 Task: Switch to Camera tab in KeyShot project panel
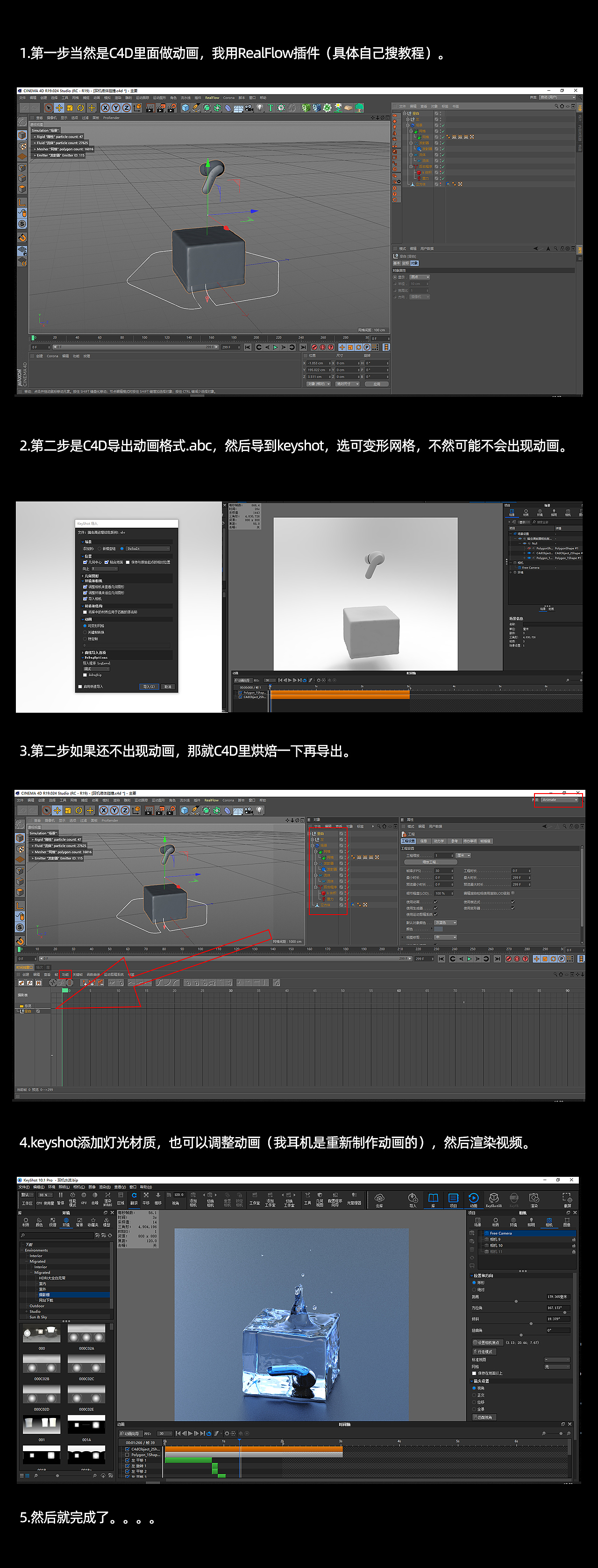[549, 1222]
